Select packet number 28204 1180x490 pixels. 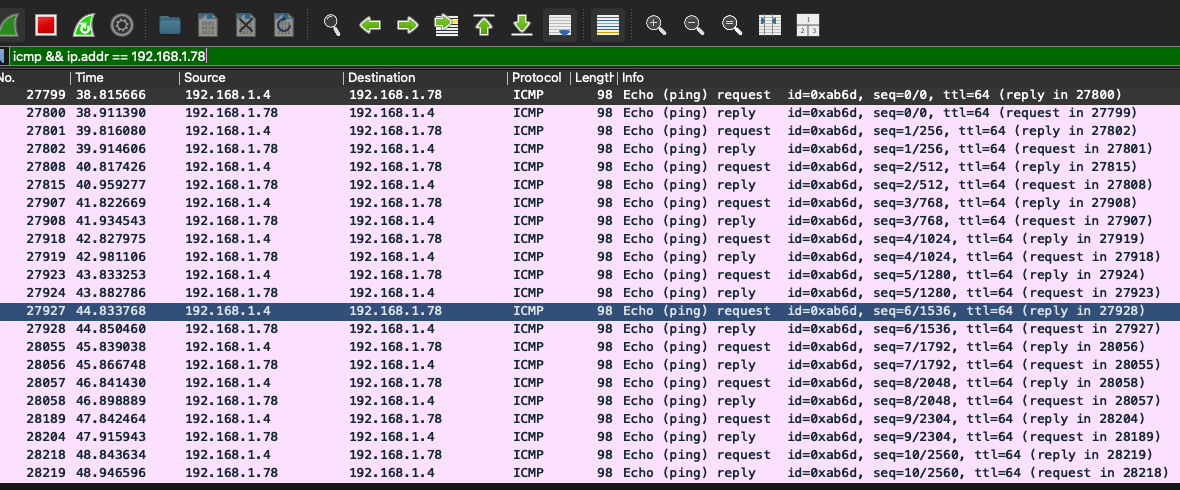coord(590,437)
